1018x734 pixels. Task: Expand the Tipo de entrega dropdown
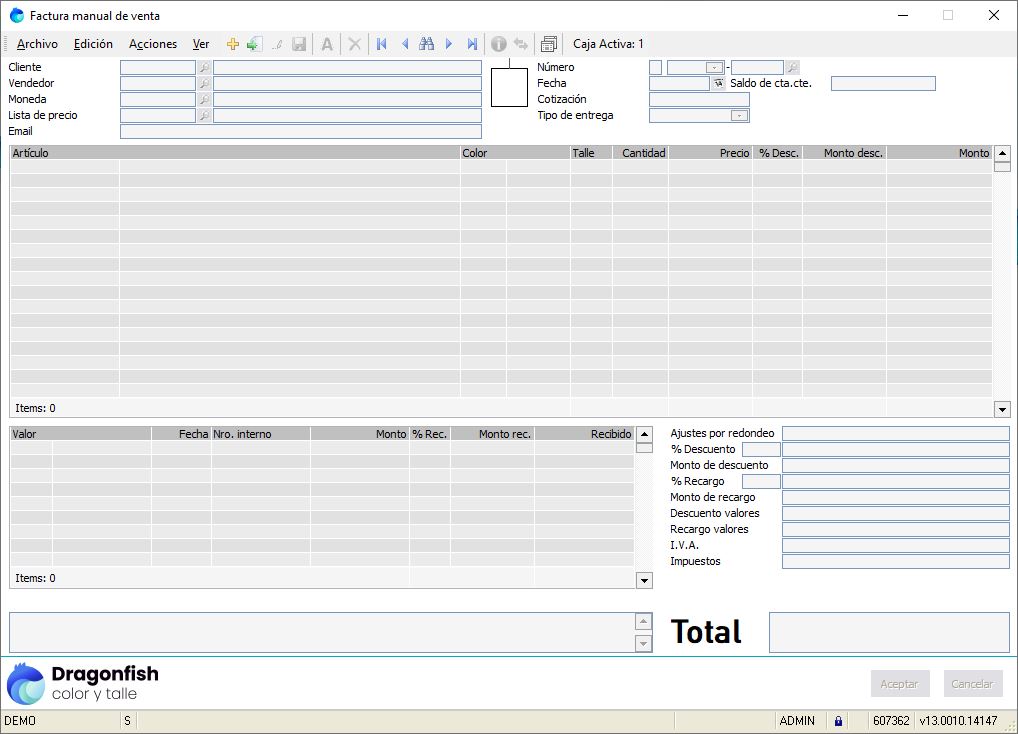pyautogui.click(x=739, y=116)
